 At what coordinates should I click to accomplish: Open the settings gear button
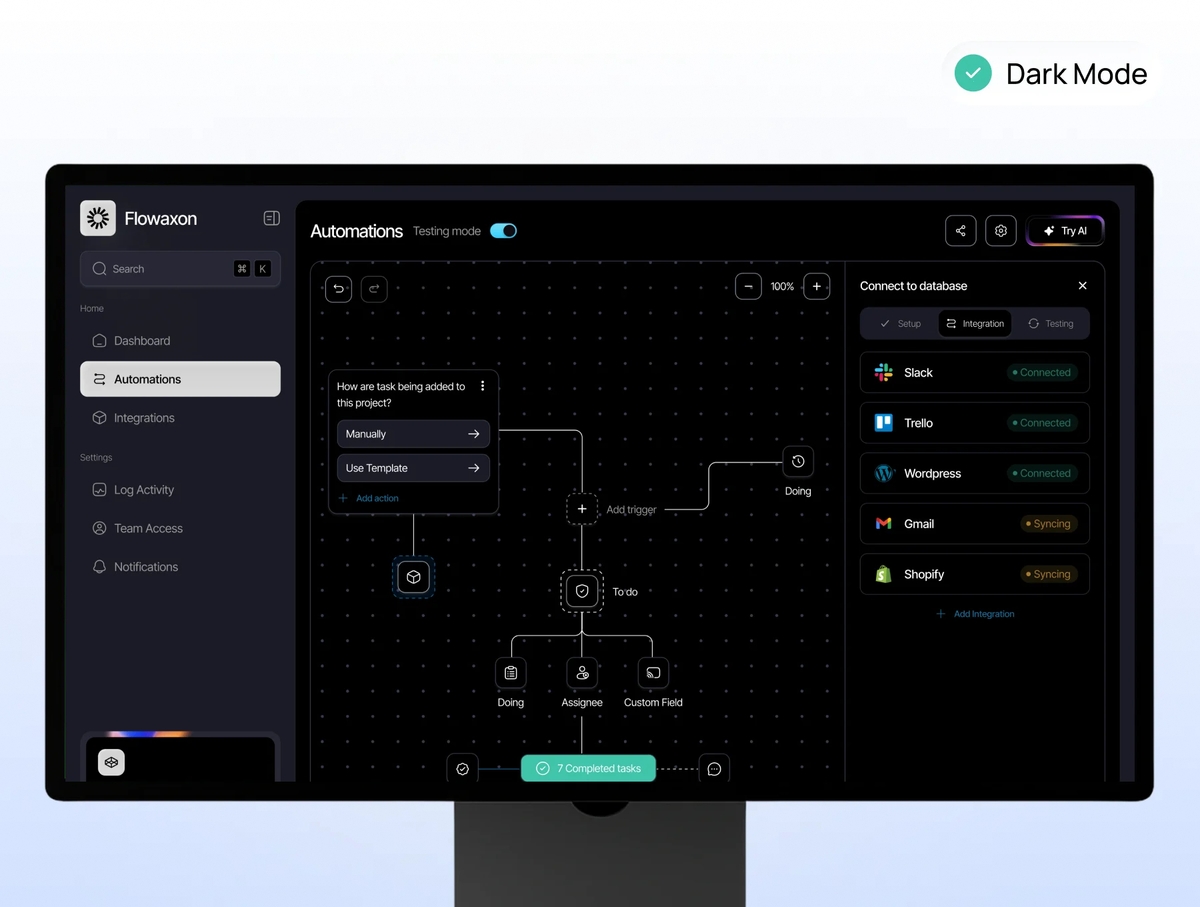tap(1001, 231)
